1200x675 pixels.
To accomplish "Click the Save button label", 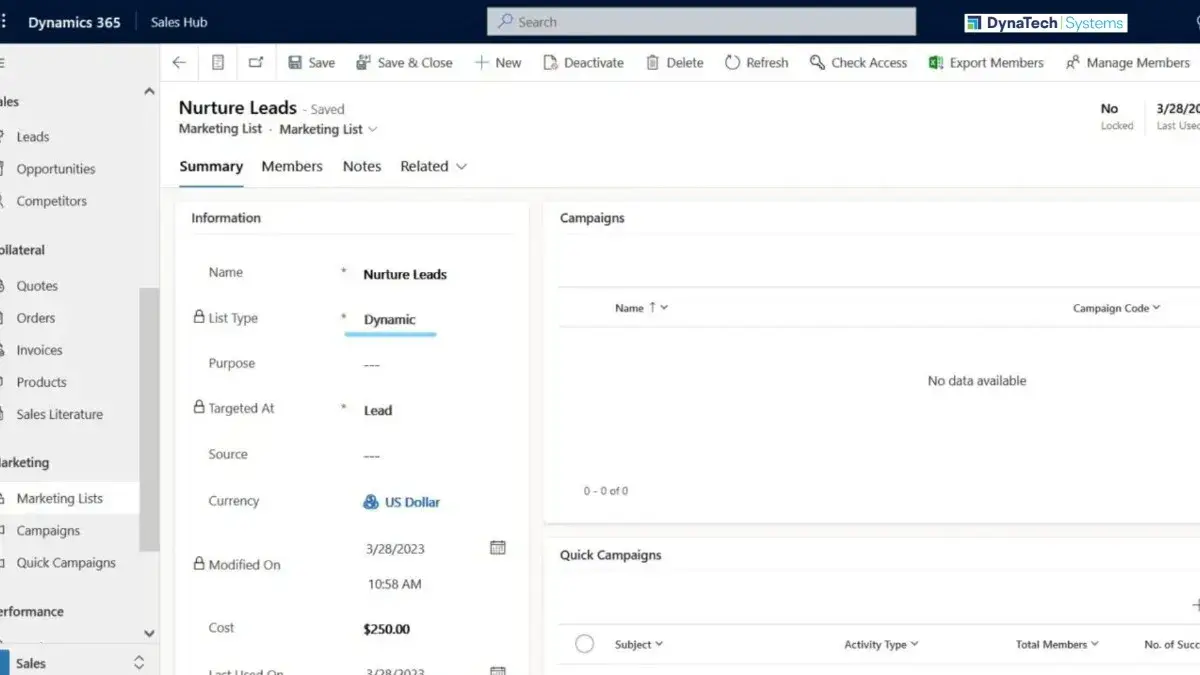I will click(x=322, y=62).
